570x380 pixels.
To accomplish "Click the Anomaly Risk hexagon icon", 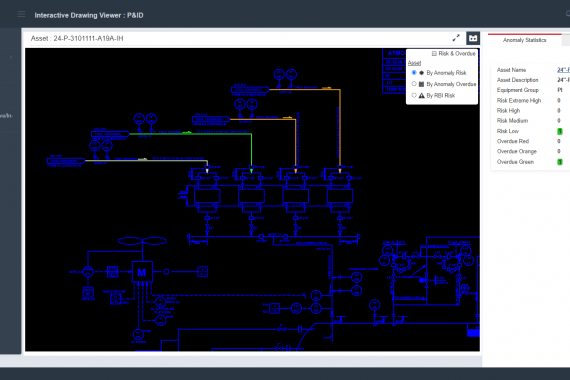I will pyautogui.click(x=421, y=73).
